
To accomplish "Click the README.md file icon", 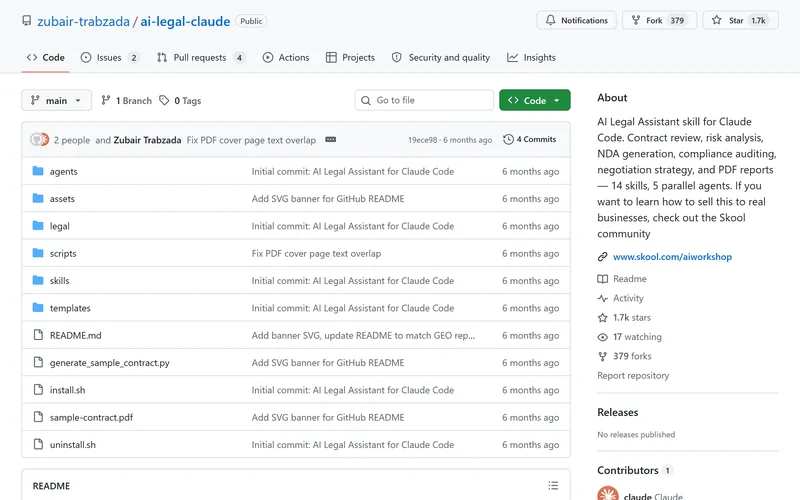I will [38, 335].
